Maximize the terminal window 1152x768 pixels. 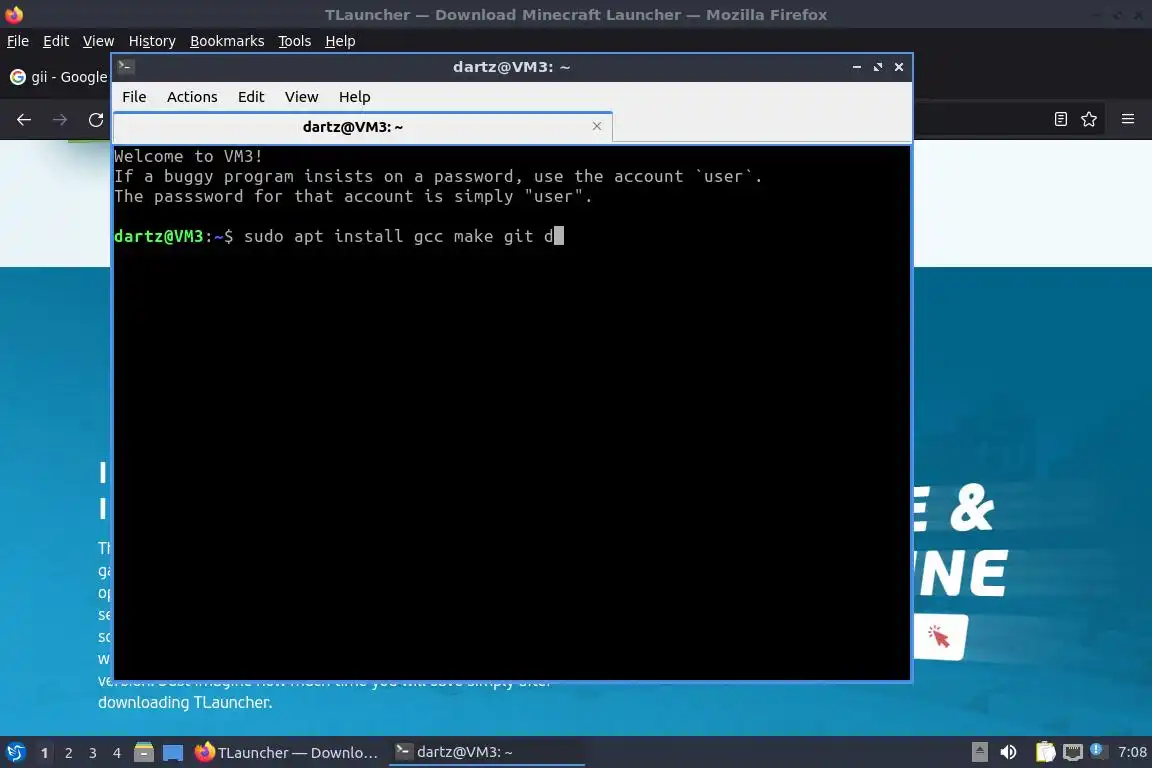point(878,67)
